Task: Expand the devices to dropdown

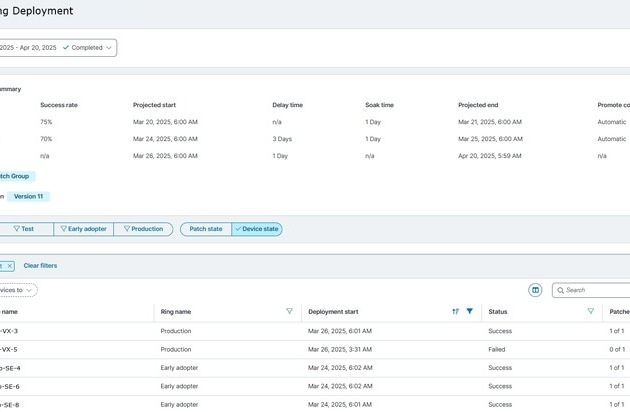Action: pos(18,290)
